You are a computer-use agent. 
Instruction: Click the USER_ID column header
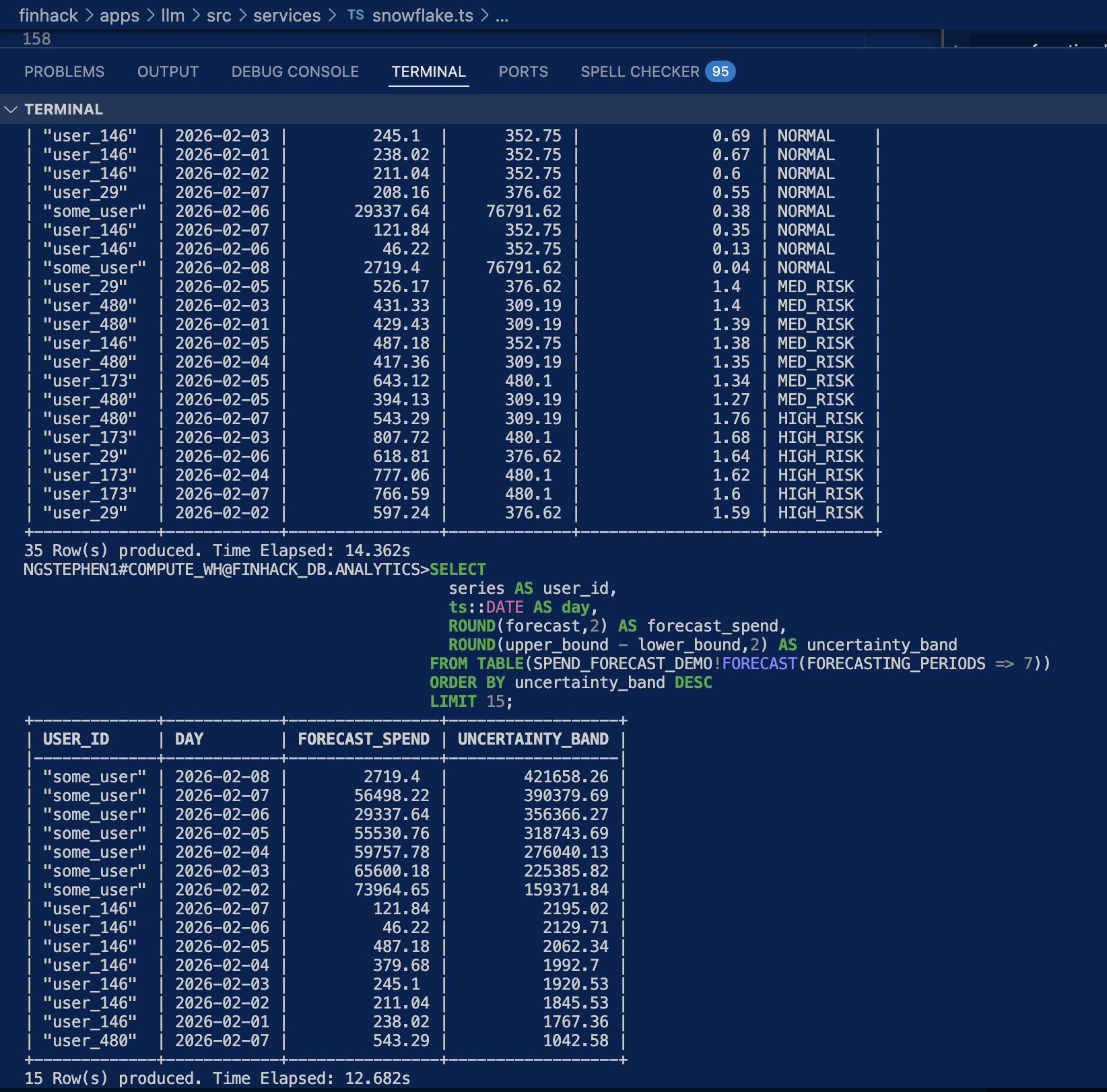tap(76, 739)
